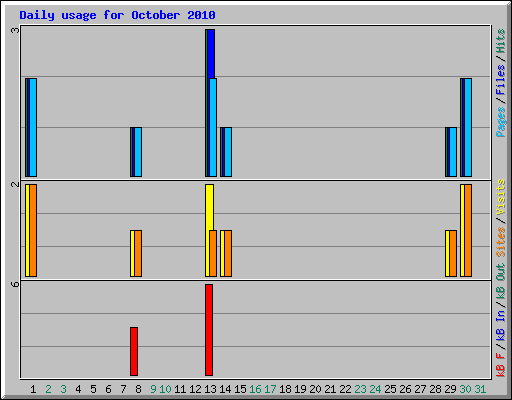The height and width of the screenshot is (400, 512).
Task: Select the orange Sites bar on day 14
Action: point(228,253)
